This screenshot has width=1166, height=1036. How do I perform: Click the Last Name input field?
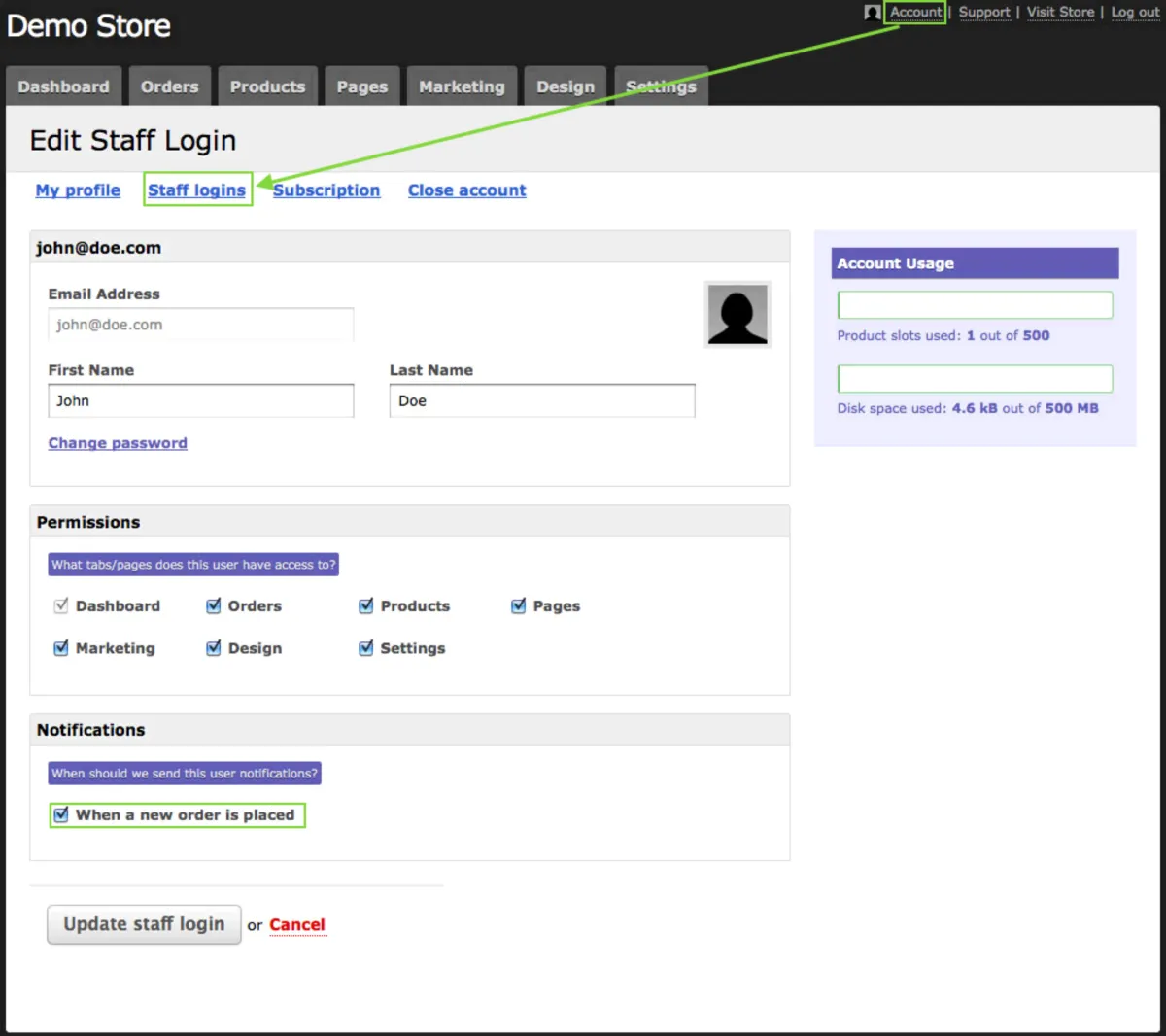[x=542, y=400]
